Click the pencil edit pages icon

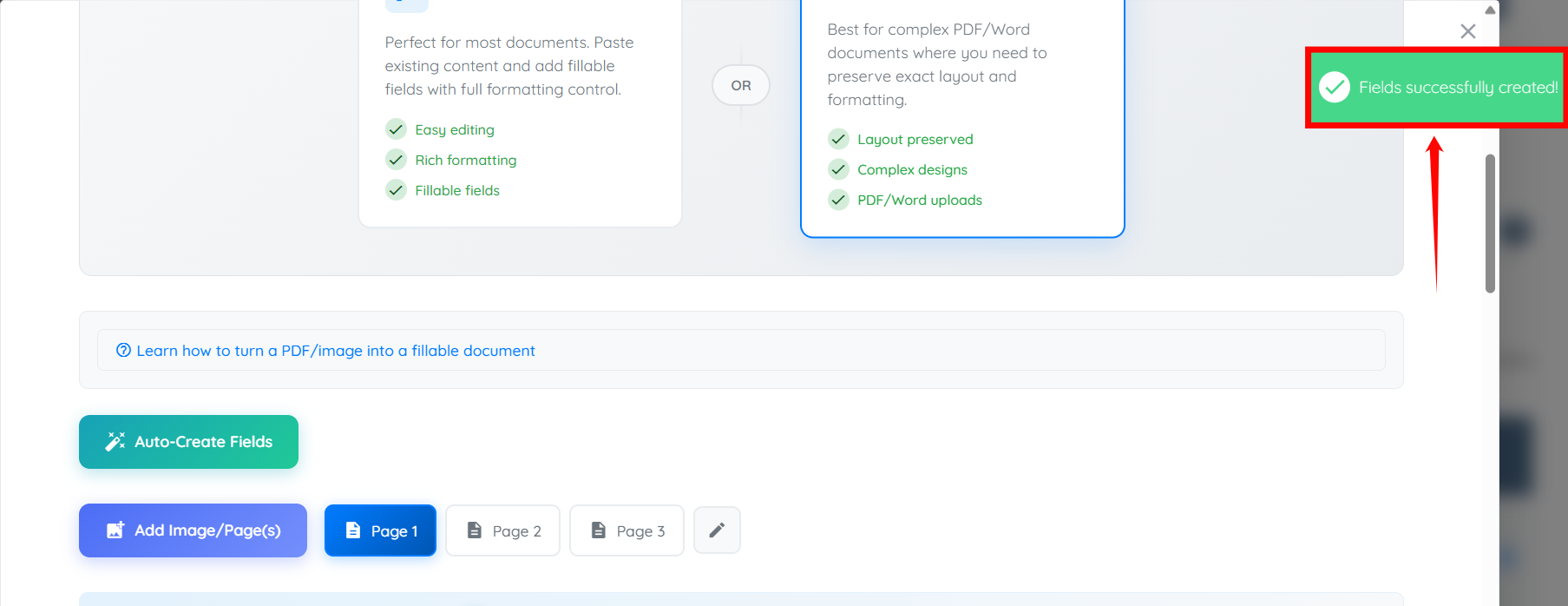[717, 530]
